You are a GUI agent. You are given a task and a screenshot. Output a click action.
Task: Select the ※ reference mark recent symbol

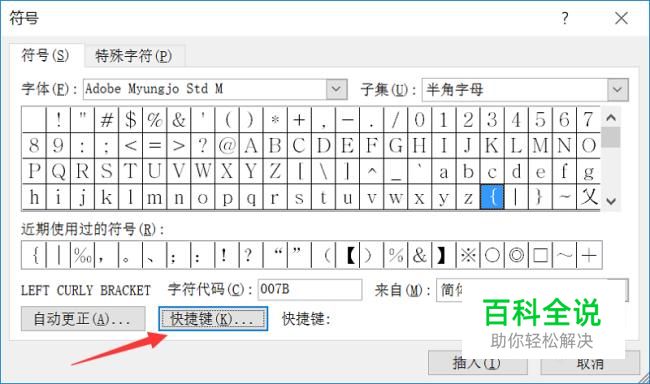coord(468,255)
